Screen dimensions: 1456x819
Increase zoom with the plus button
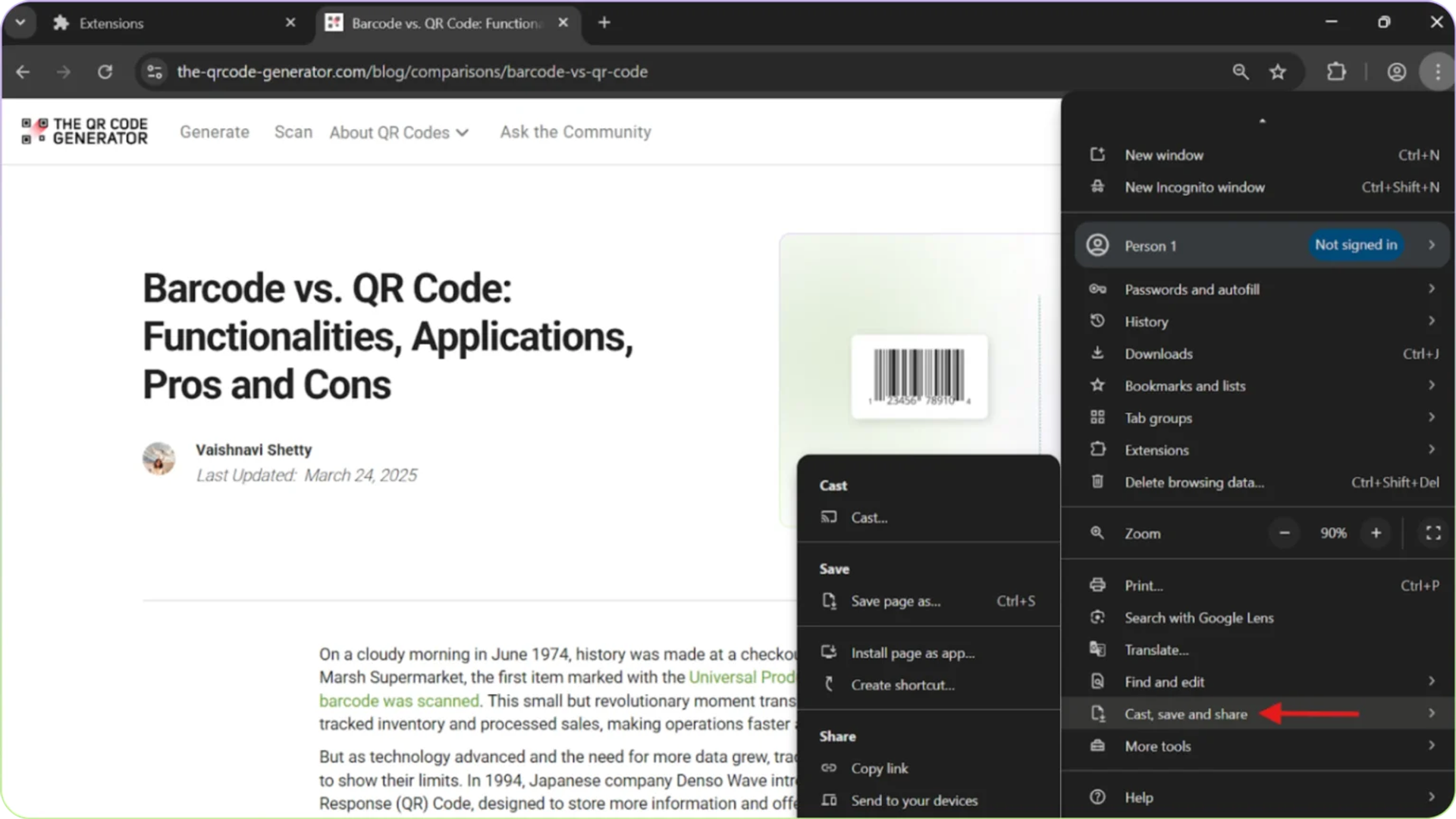(1376, 533)
